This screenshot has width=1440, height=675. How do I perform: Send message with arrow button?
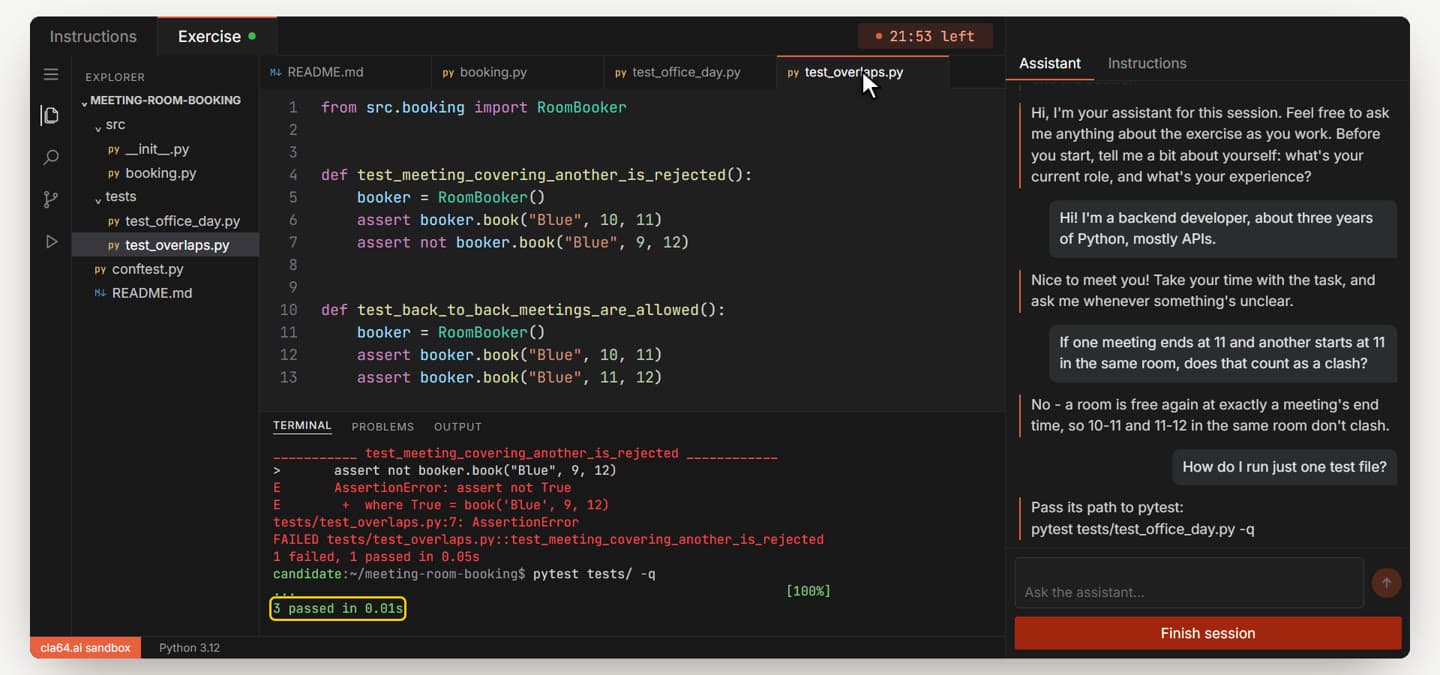(x=1386, y=582)
